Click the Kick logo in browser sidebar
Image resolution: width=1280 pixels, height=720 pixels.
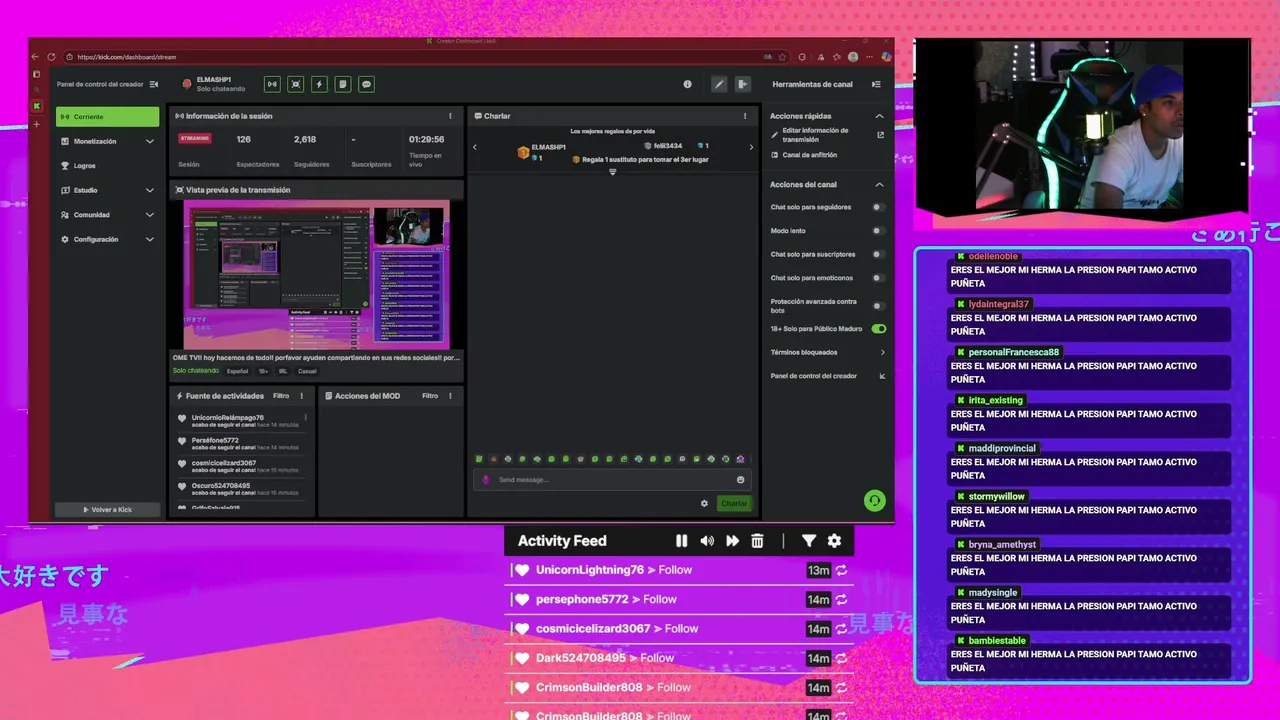(x=37, y=106)
